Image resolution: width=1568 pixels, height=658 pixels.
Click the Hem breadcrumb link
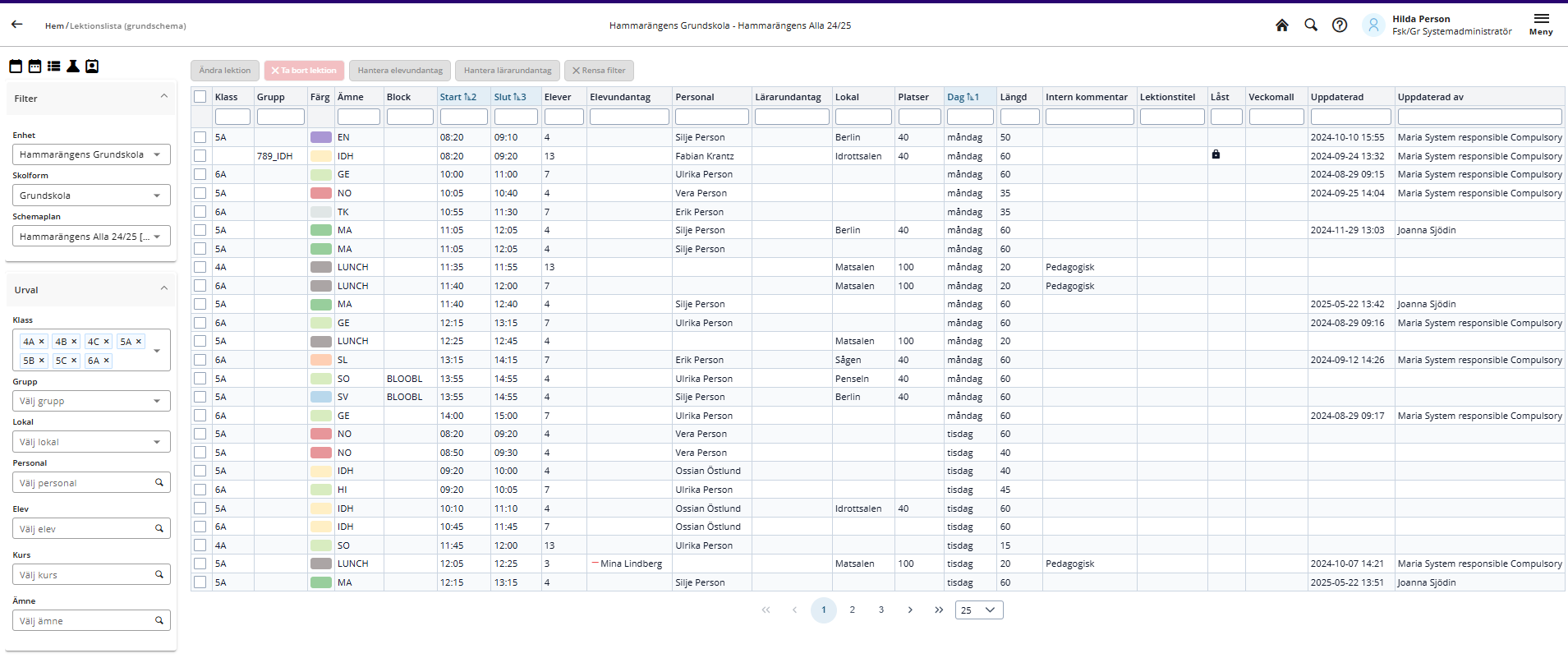[54, 26]
